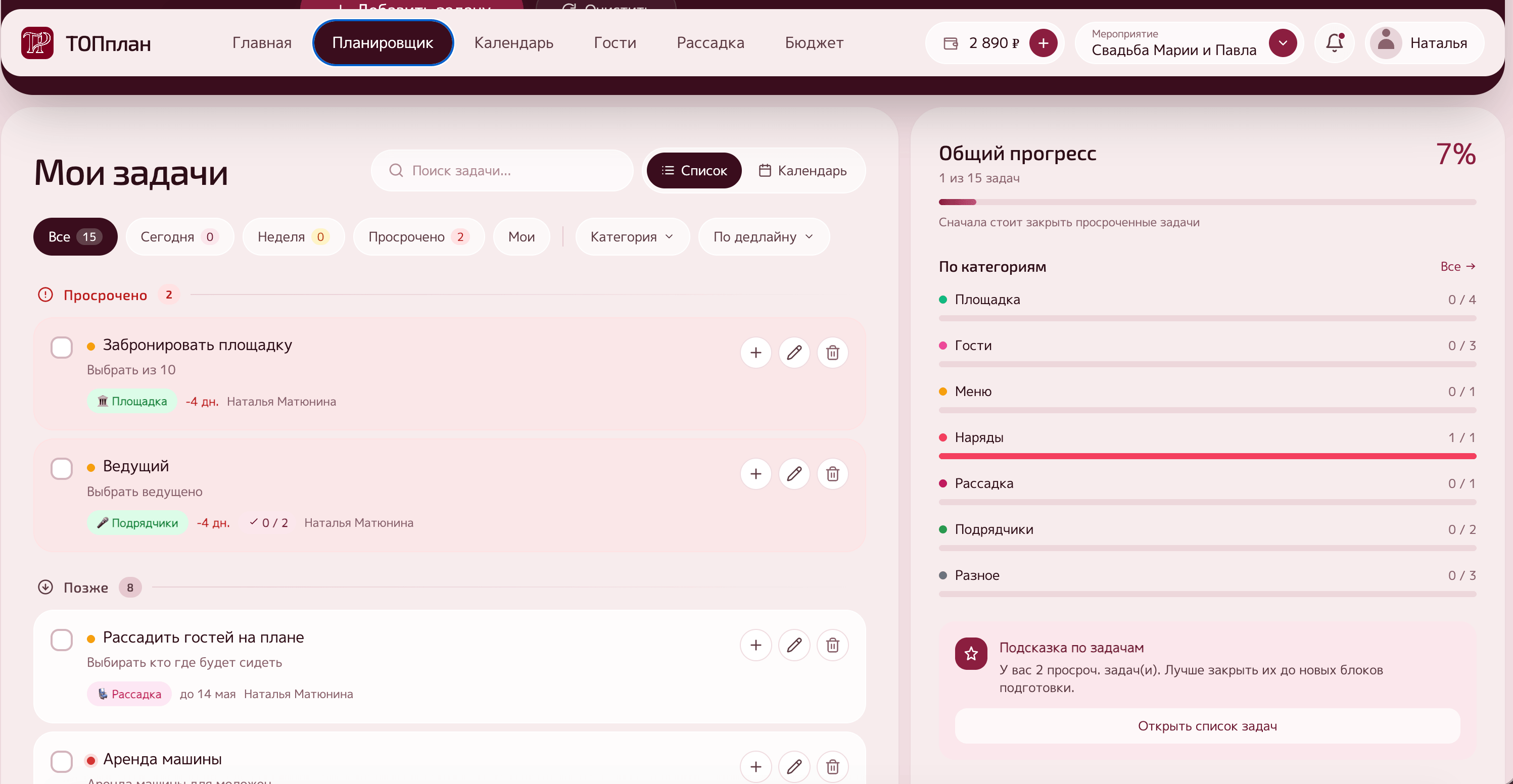Add subtask to Рассадить гостей на плане
The height and width of the screenshot is (784, 1513).
click(755, 646)
